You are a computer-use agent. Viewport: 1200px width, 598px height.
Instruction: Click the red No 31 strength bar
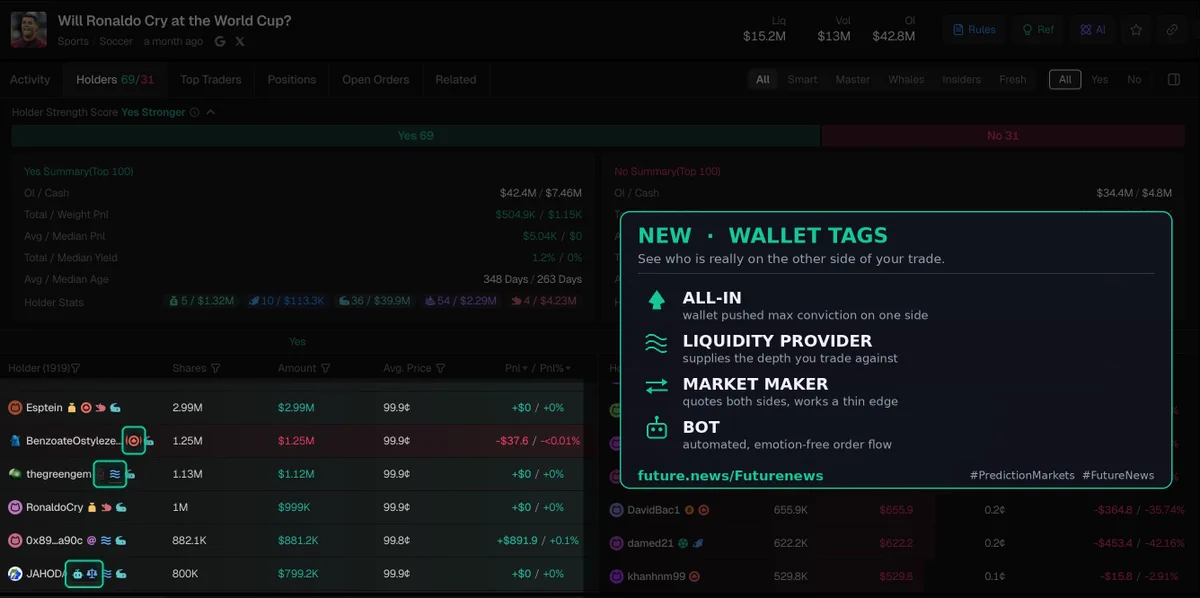pyautogui.click(x=1002, y=136)
